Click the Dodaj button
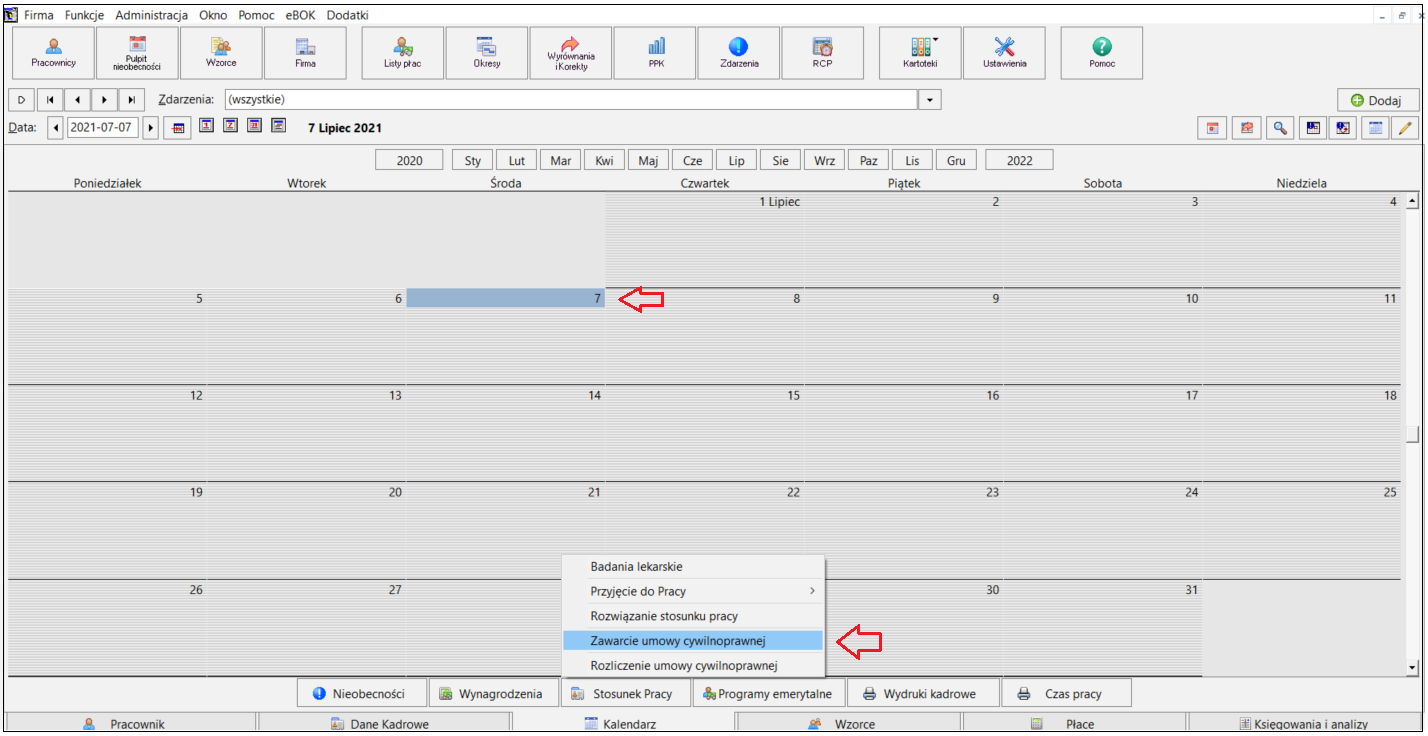The image size is (1428, 736). (x=1378, y=100)
